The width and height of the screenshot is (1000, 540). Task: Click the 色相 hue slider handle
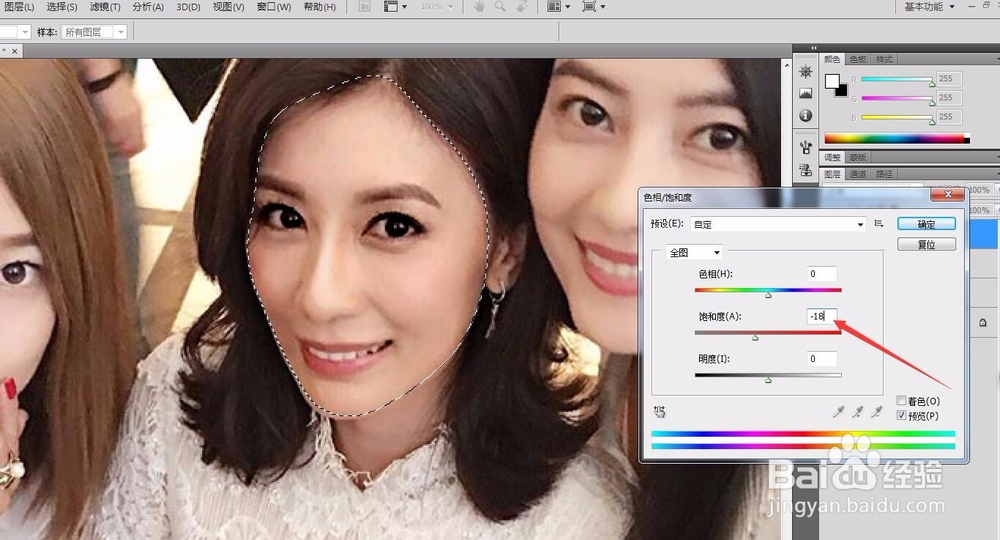(x=768, y=295)
